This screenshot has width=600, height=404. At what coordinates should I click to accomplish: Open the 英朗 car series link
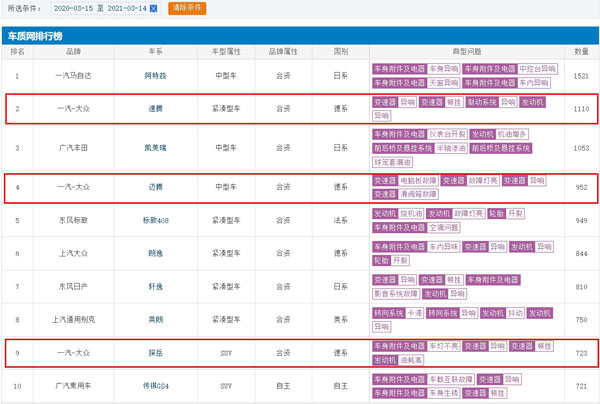pos(155,319)
